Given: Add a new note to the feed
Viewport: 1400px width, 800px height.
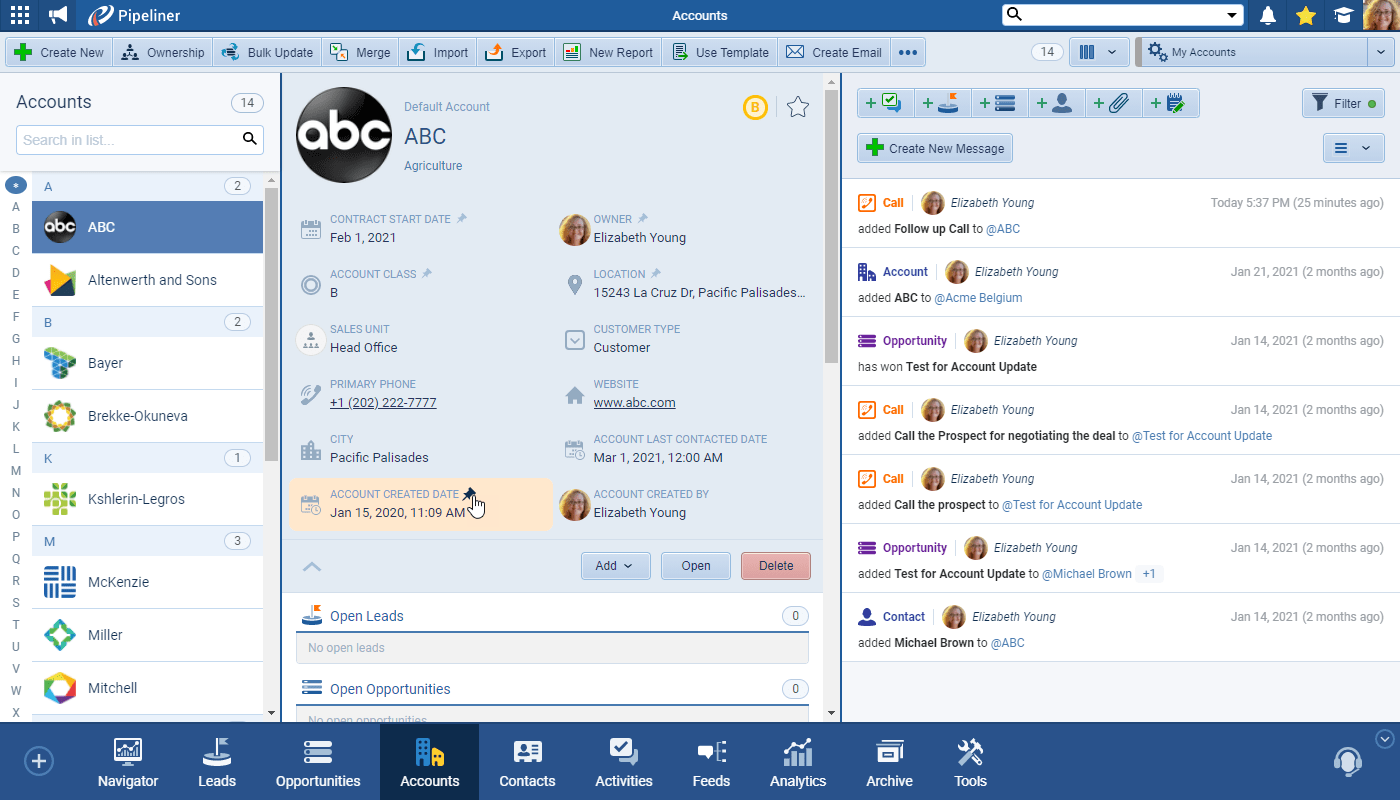Looking at the screenshot, I should point(1169,103).
